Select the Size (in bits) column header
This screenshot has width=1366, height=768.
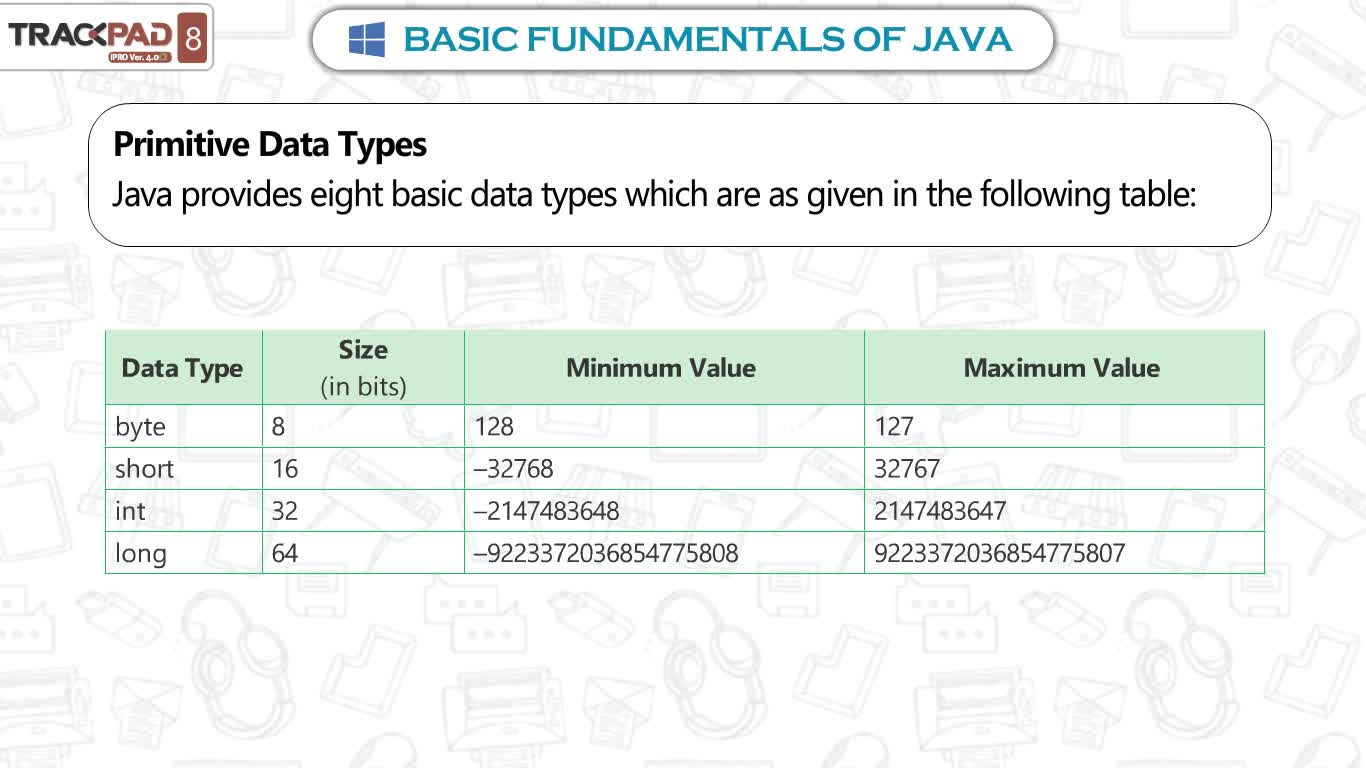(x=363, y=368)
